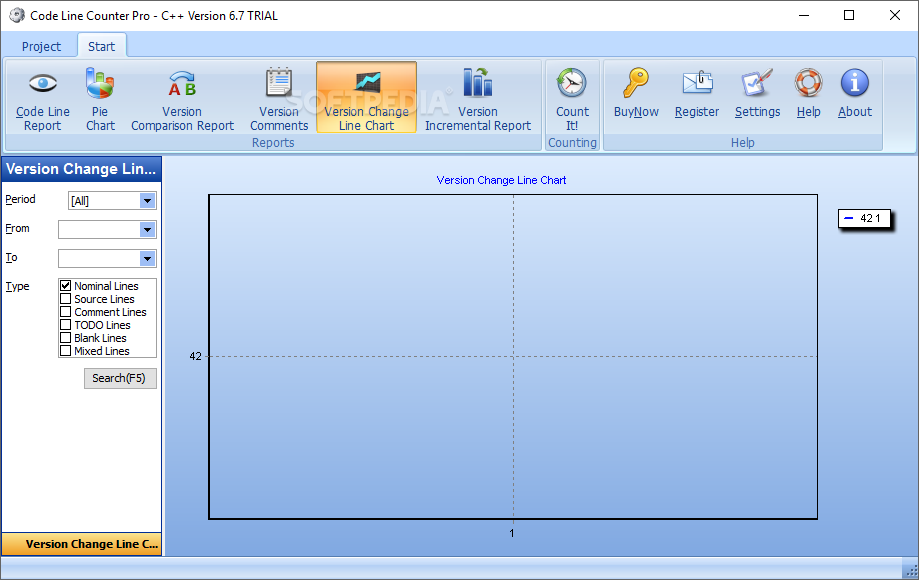Tick the Mixed Lines checkbox

[x=66, y=351]
